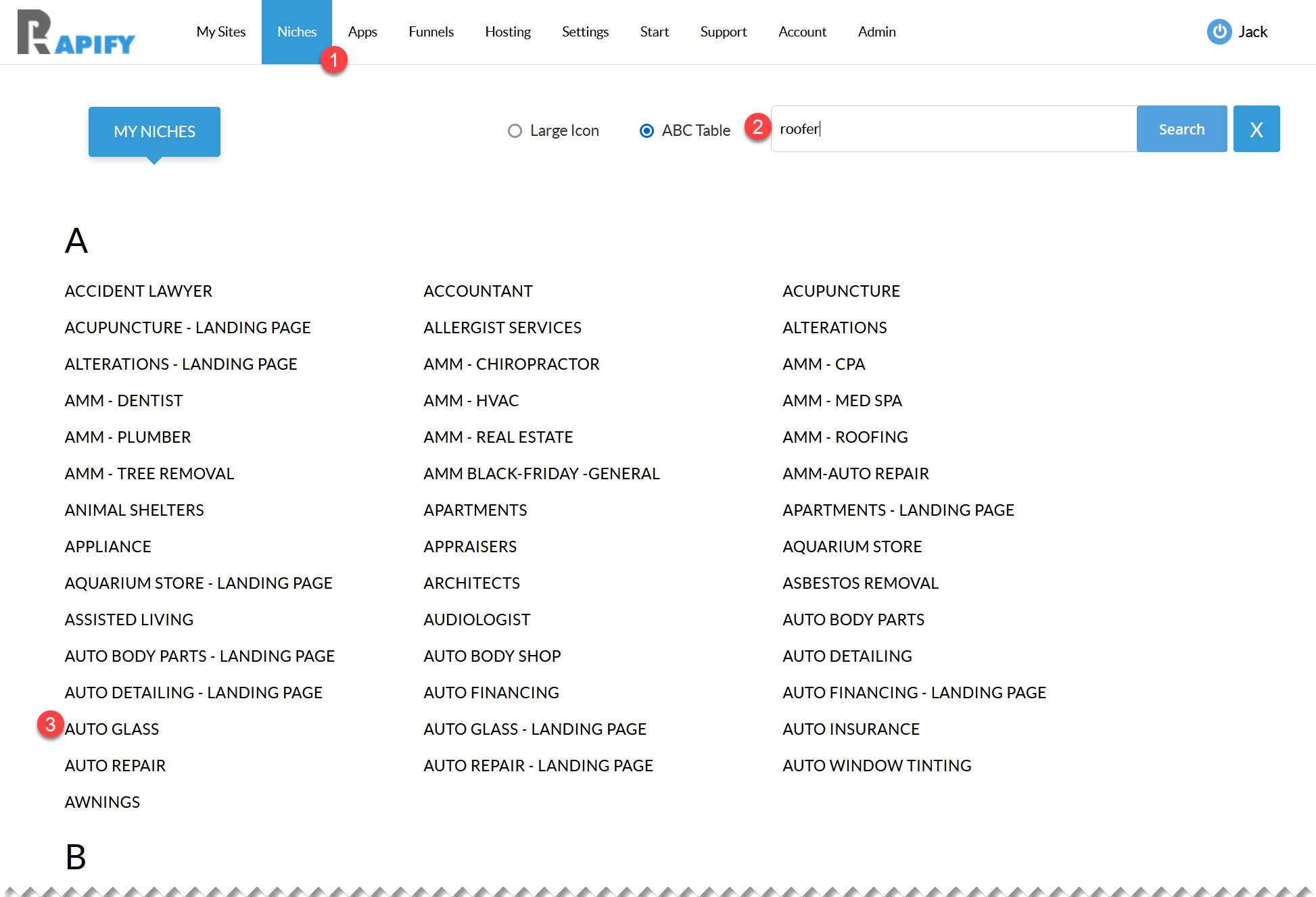This screenshot has width=1316, height=897.
Task: Open the ACCOUNTANT niche link
Action: coord(477,291)
